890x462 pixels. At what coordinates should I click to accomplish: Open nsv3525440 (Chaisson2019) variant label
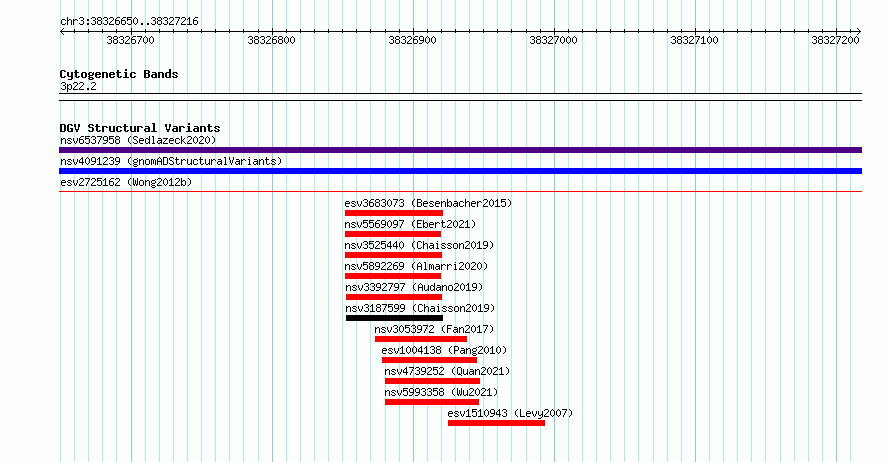pos(419,245)
